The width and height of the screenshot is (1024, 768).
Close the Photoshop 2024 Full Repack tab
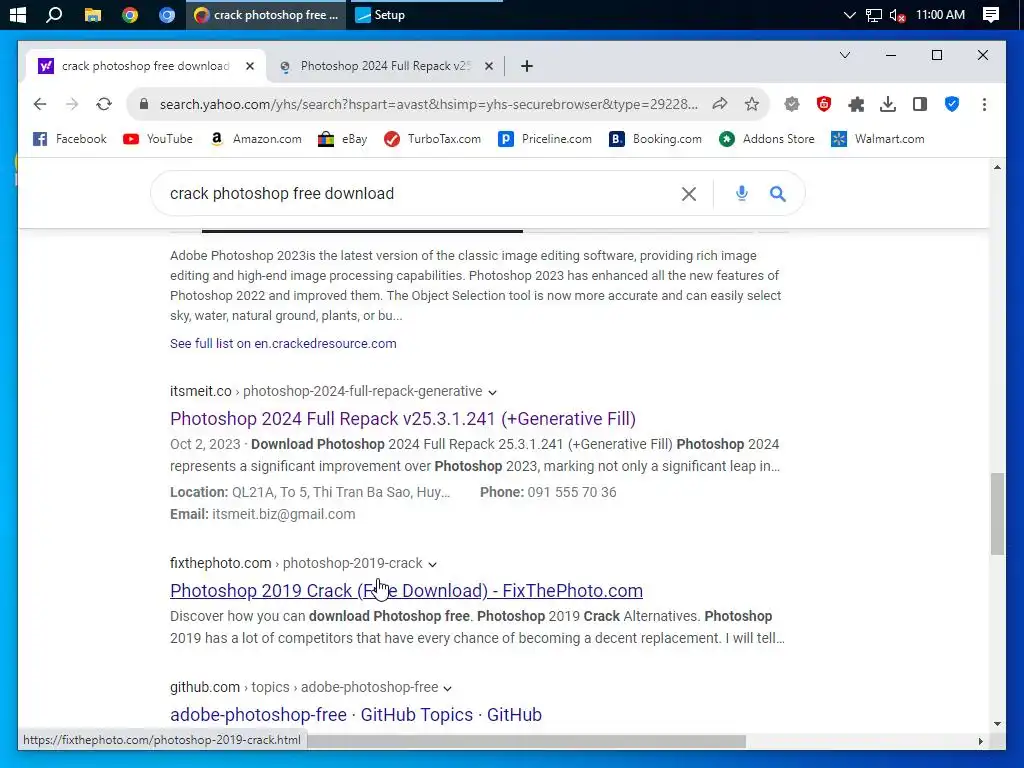pos(488,66)
